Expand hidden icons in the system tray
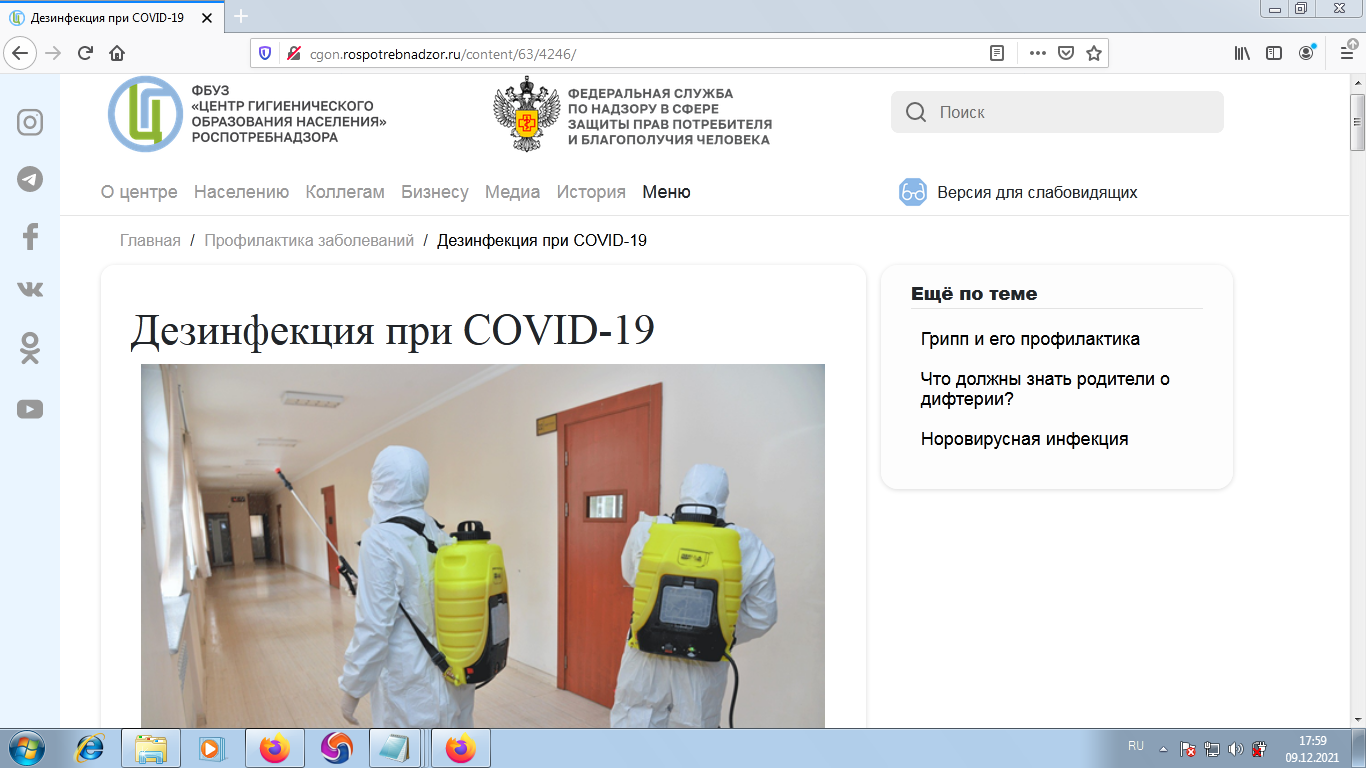 (x=1163, y=749)
